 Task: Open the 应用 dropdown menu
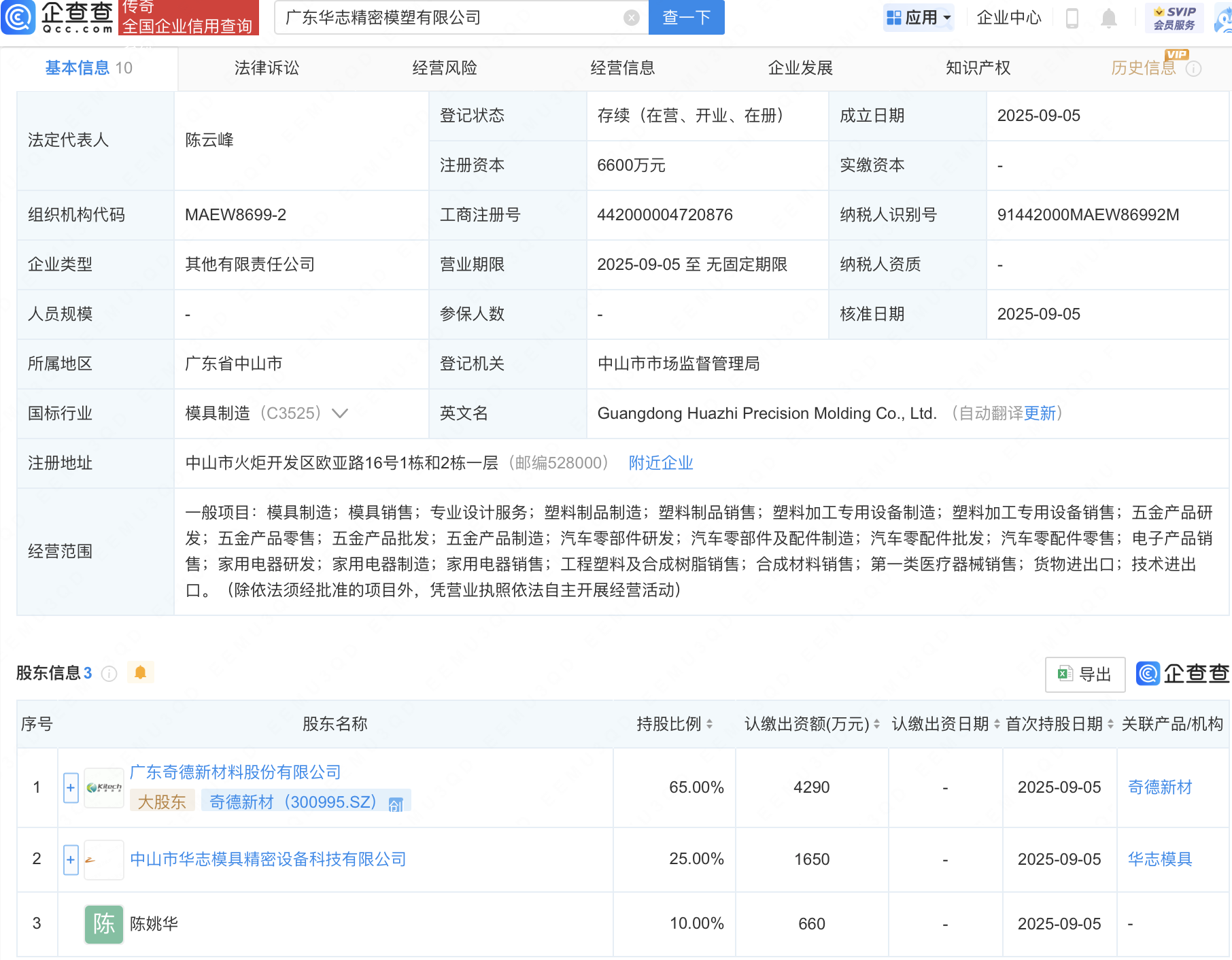click(x=919, y=18)
